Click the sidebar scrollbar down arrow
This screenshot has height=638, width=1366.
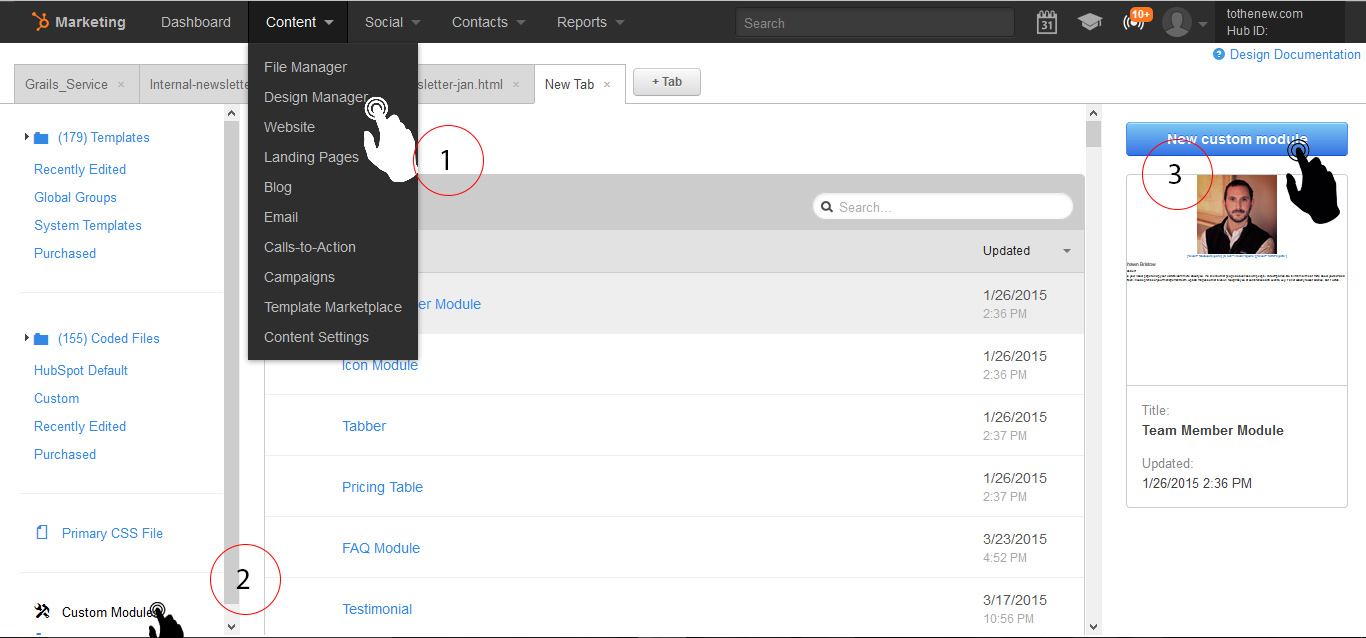(x=232, y=627)
